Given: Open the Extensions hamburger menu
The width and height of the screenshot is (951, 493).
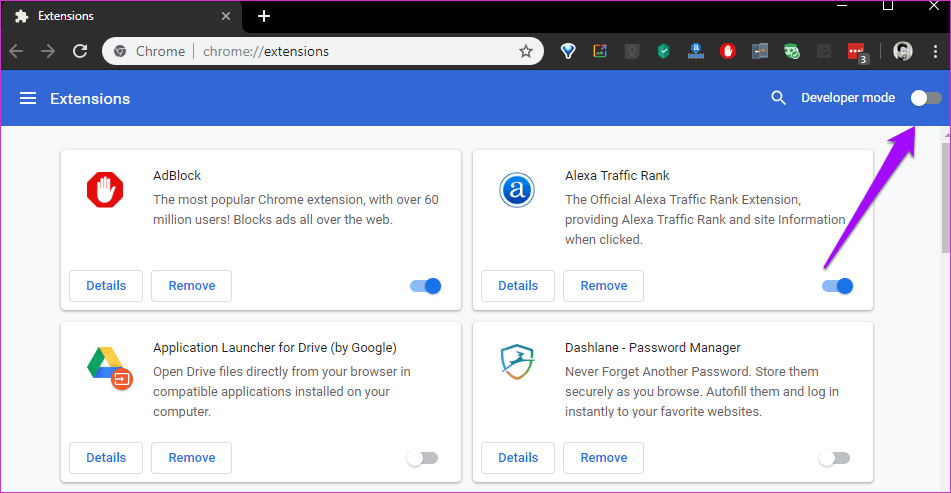Looking at the screenshot, I should (x=28, y=98).
